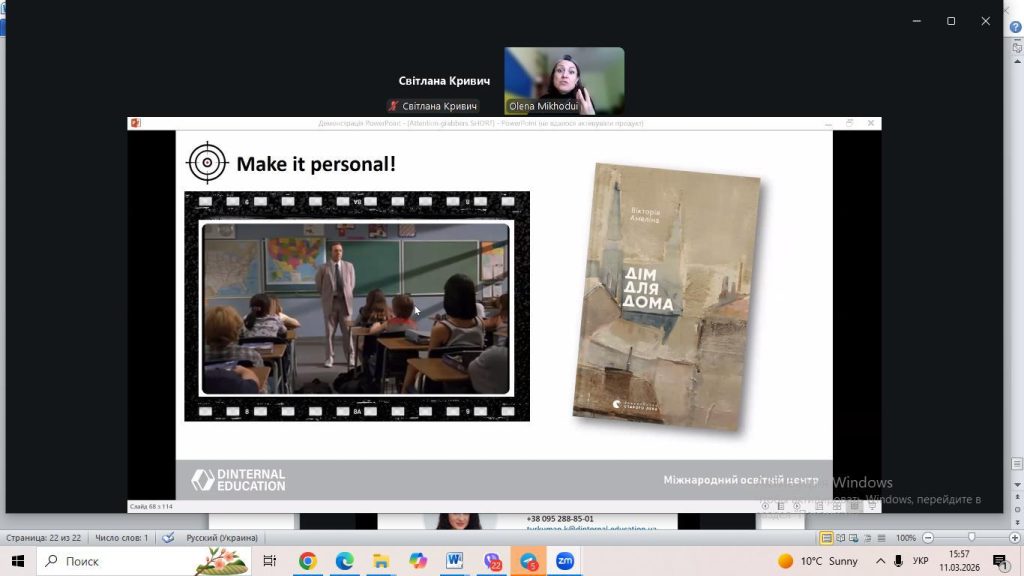The image size is (1024, 576).
Task: Click the Microsoft Edge taskbar icon
Action: (345, 561)
